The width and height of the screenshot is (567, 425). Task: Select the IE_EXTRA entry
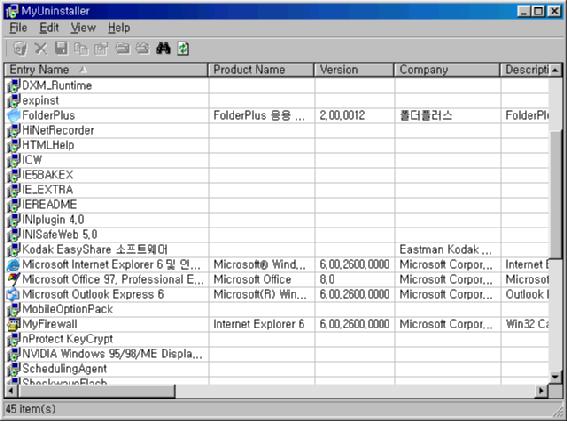pos(48,190)
